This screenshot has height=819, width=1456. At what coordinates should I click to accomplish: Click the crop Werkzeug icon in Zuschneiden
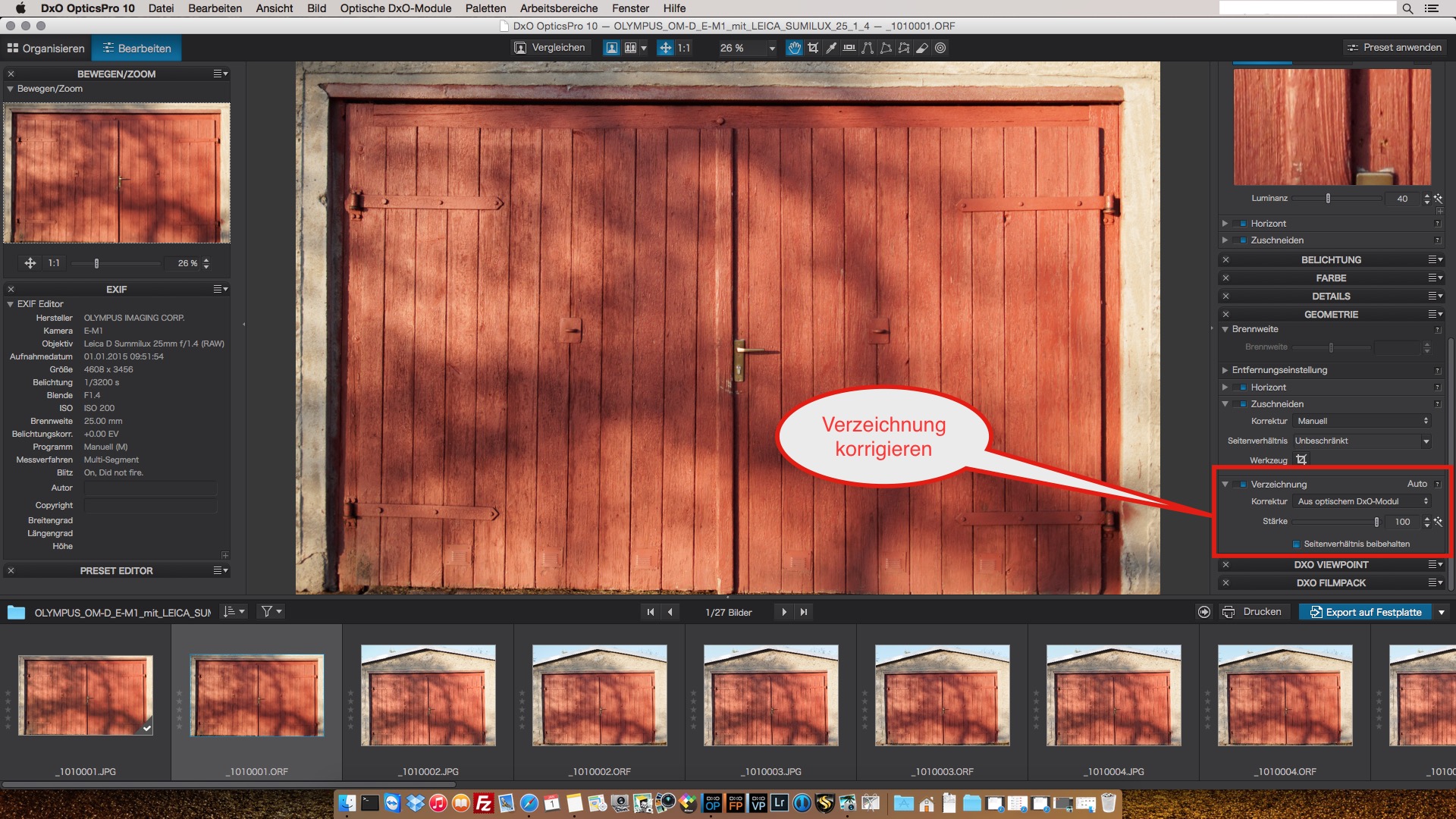(1301, 460)
